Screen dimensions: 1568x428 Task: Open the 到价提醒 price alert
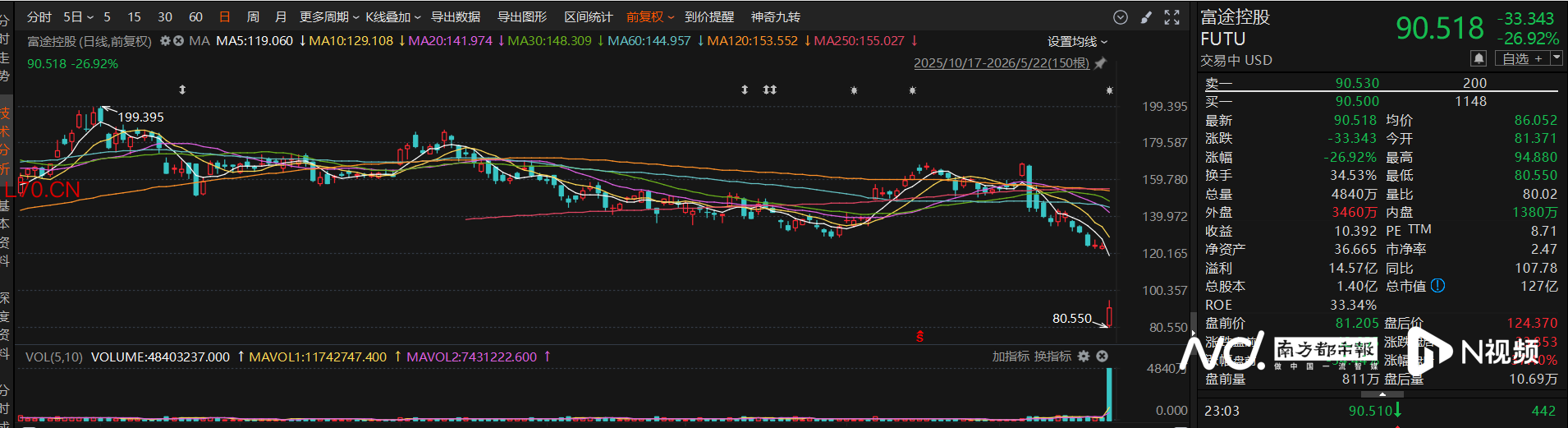click(709, 16)
